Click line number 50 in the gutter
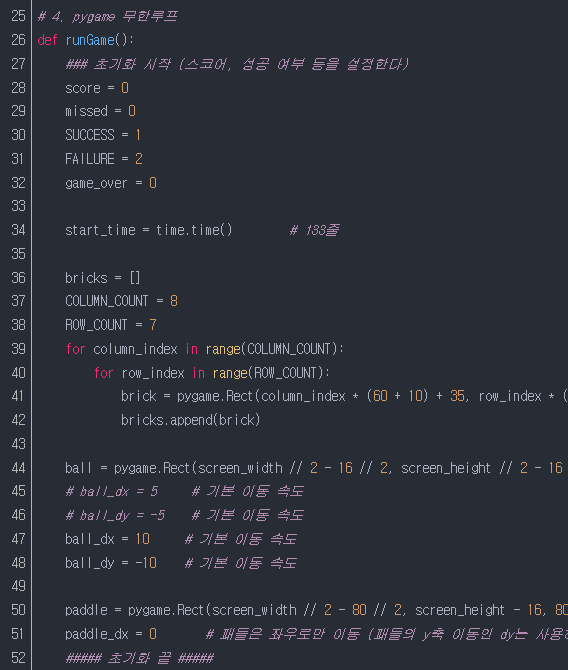 18,610
